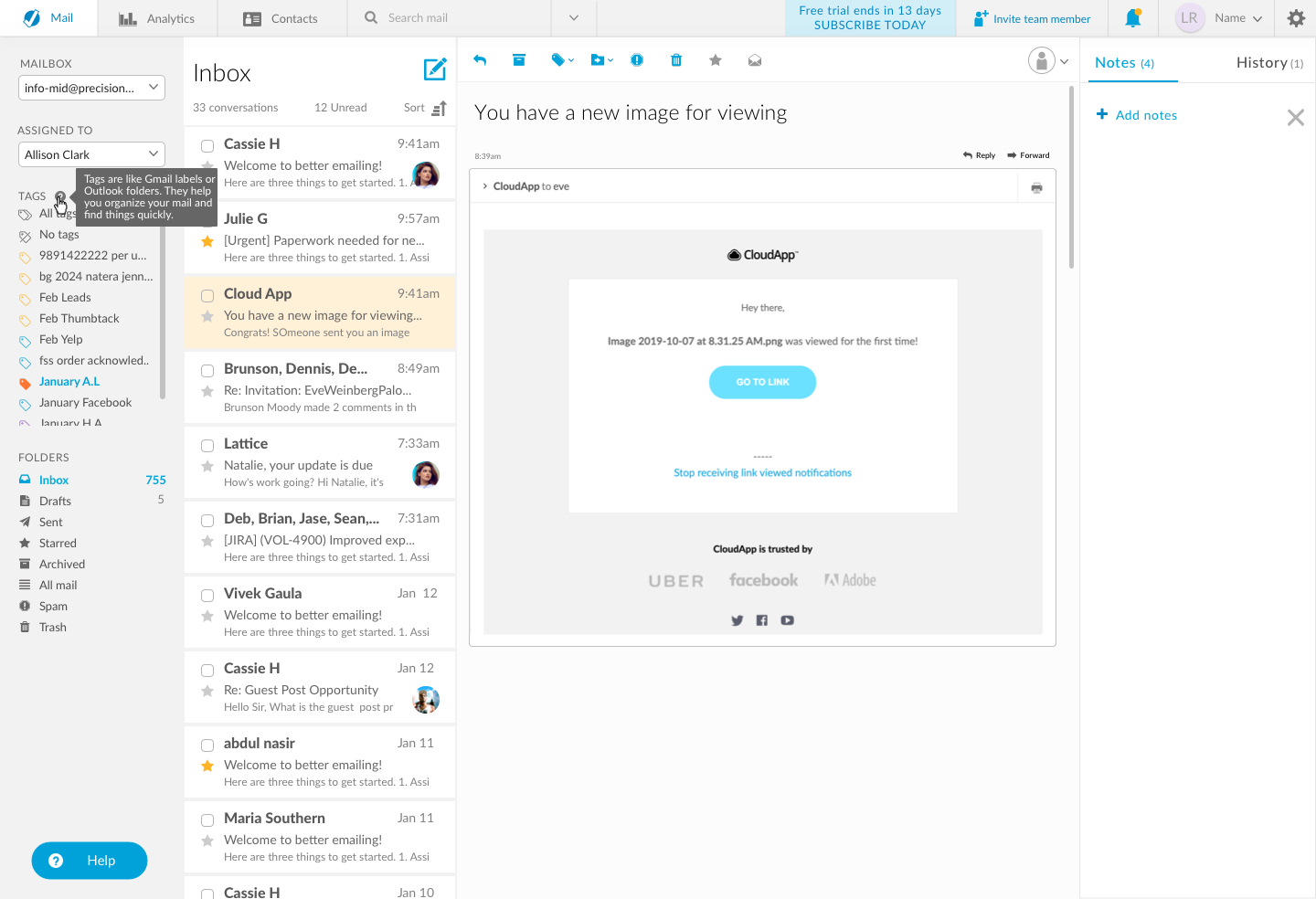Open the tag label toolbar dropdown
Screen dimensions: 1316x899
(x=563, y=60)
